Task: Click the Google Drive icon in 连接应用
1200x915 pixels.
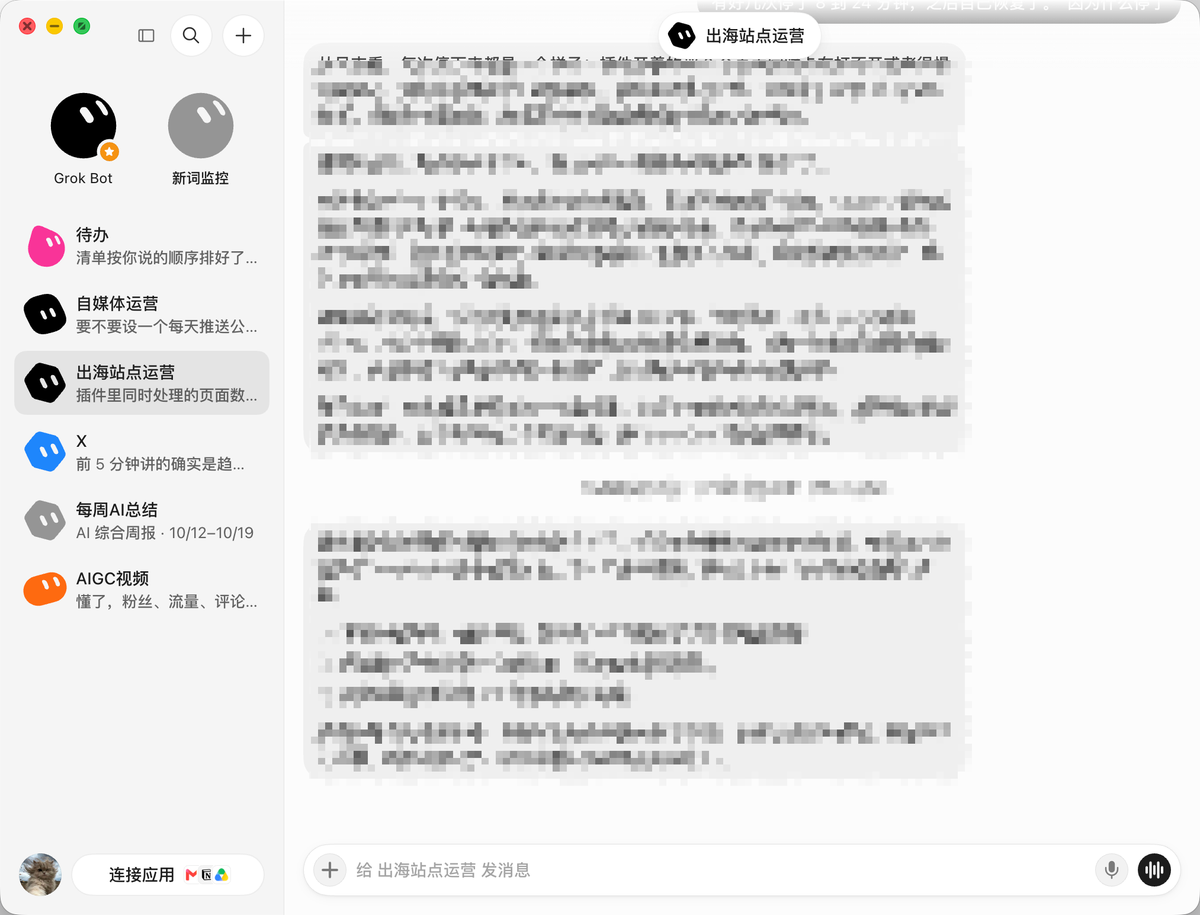Action: click(x=221, y=875)
